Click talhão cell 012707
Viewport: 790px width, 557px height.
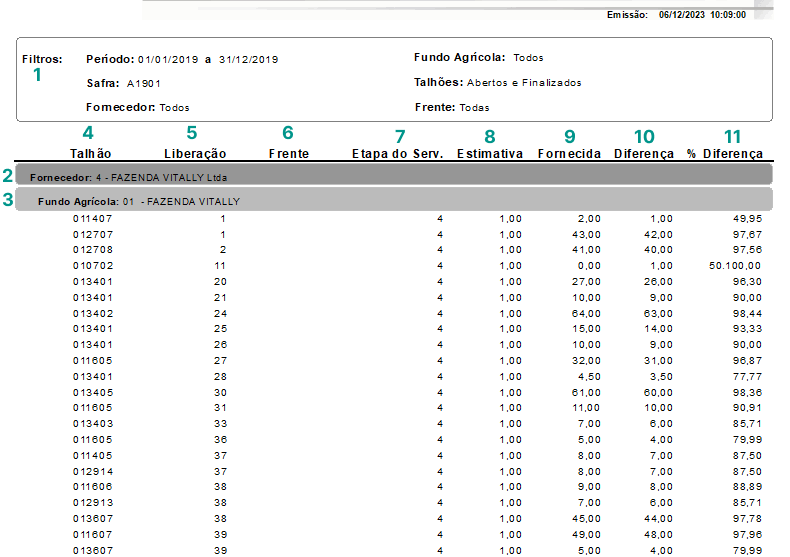point(93,235)
